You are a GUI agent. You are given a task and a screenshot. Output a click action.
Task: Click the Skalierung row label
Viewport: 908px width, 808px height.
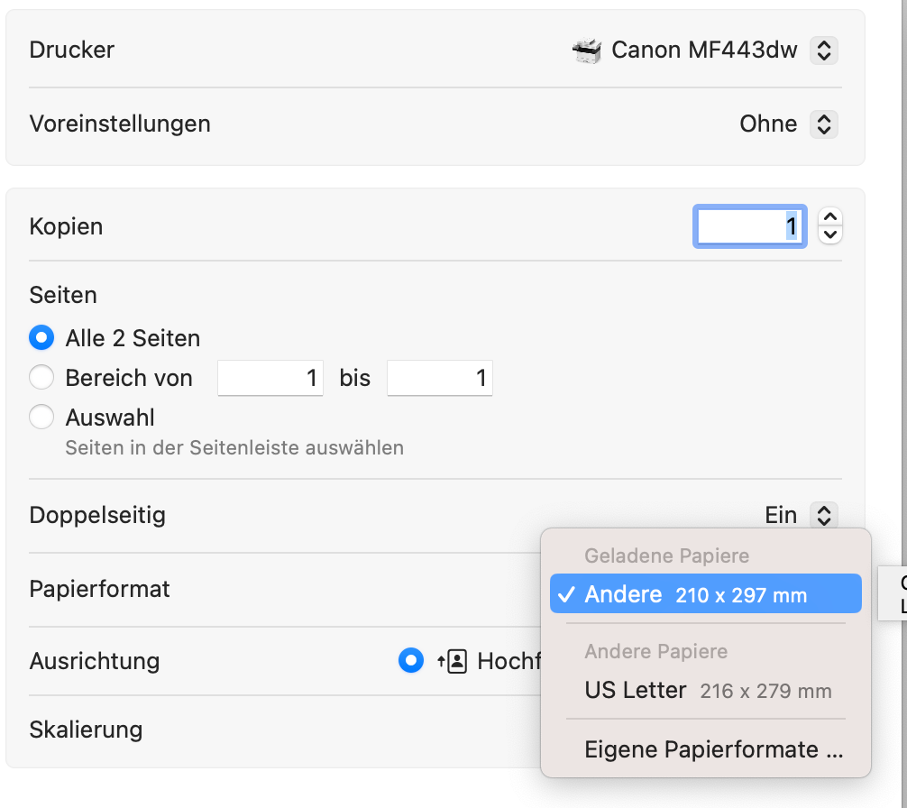[x=86, y=729]
